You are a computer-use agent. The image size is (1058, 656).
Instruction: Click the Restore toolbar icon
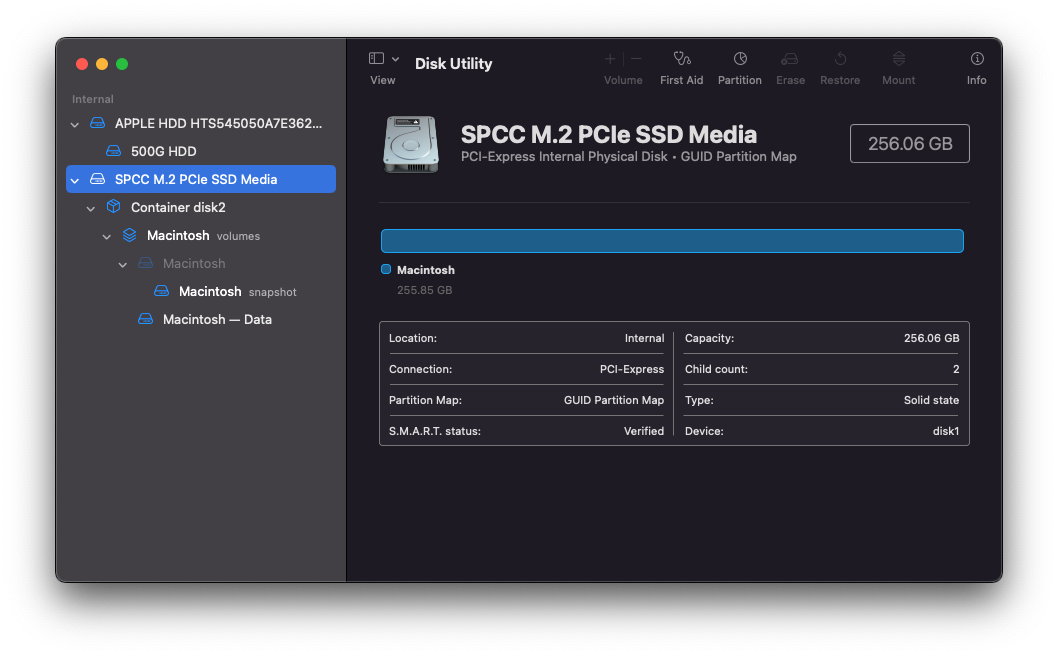(x=840, y=59)
